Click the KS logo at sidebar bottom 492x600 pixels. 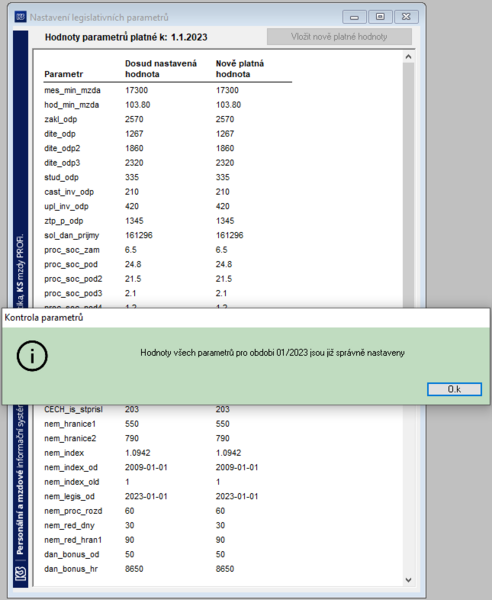[21, 573]
